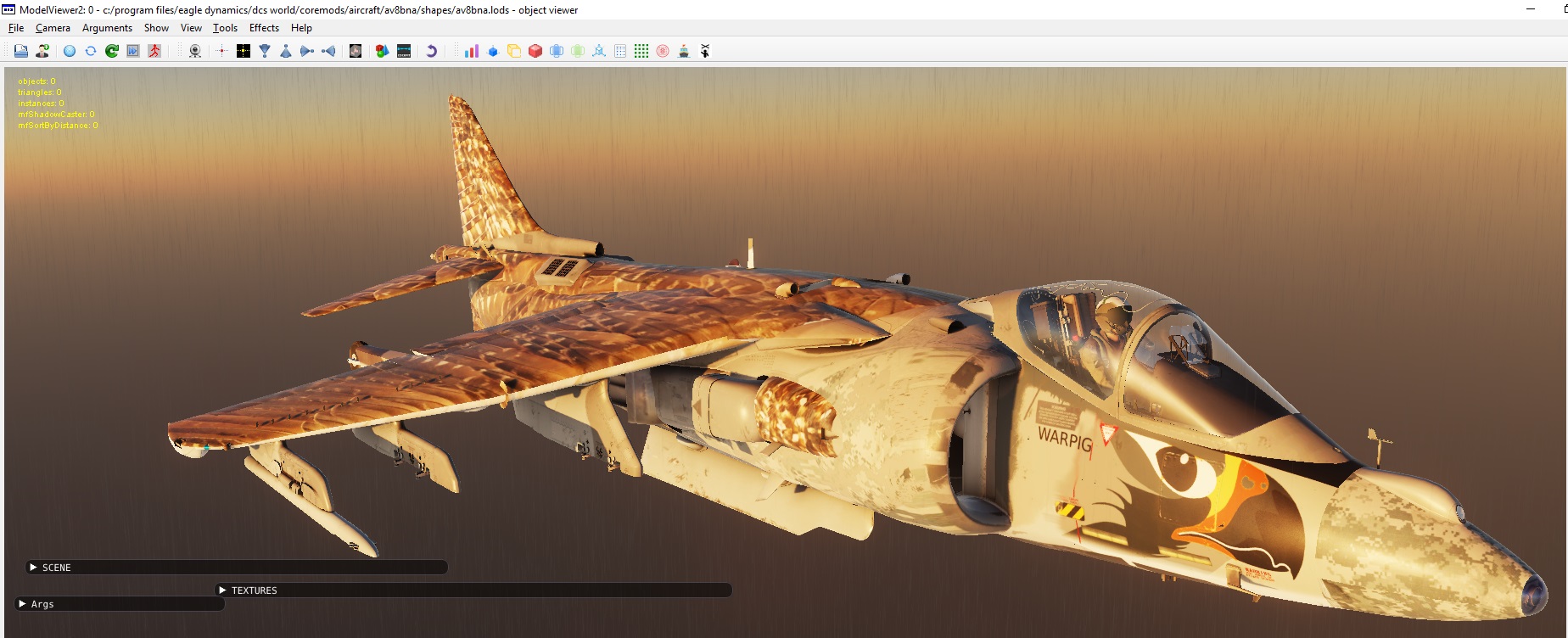Click the open file toolbar icon
Image resolution: width=1568 pixels, height=638 pixels.
[x=21, y=51]
